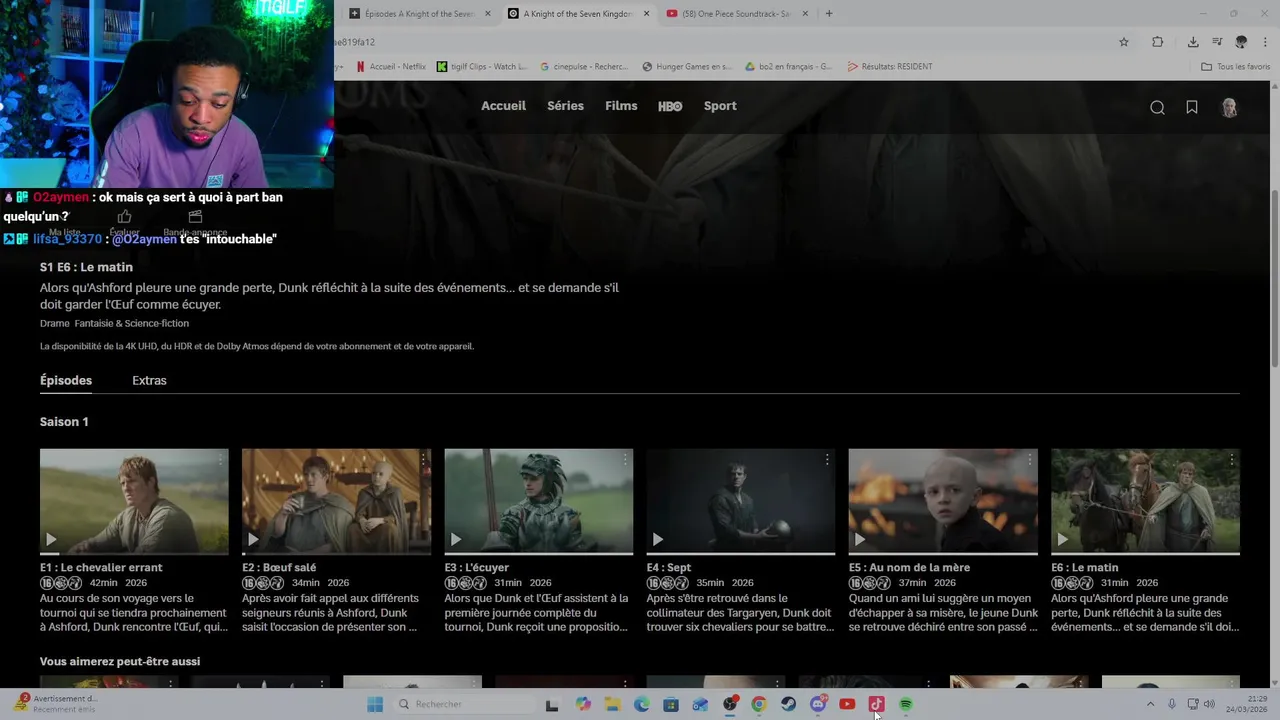
Task: Click the browser address bar
Action: tap(720, 42)
